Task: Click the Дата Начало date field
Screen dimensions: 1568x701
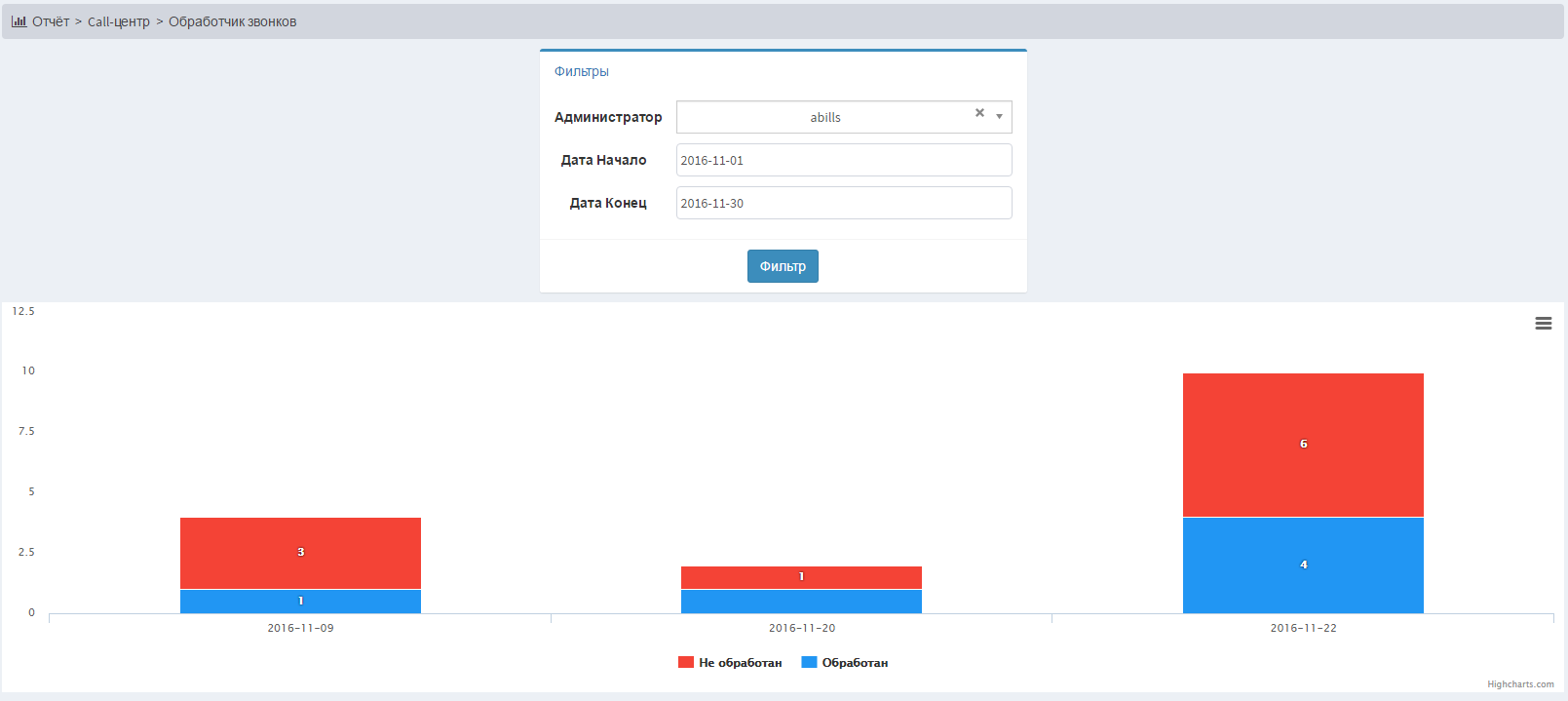Action: coord(843,161)
